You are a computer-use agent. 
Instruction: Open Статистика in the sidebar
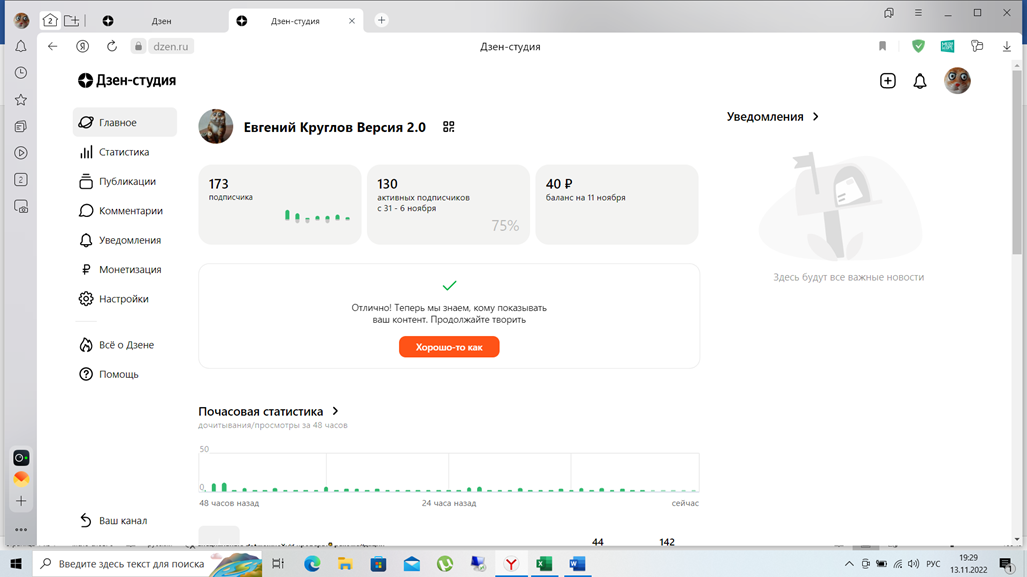(114, 152)
